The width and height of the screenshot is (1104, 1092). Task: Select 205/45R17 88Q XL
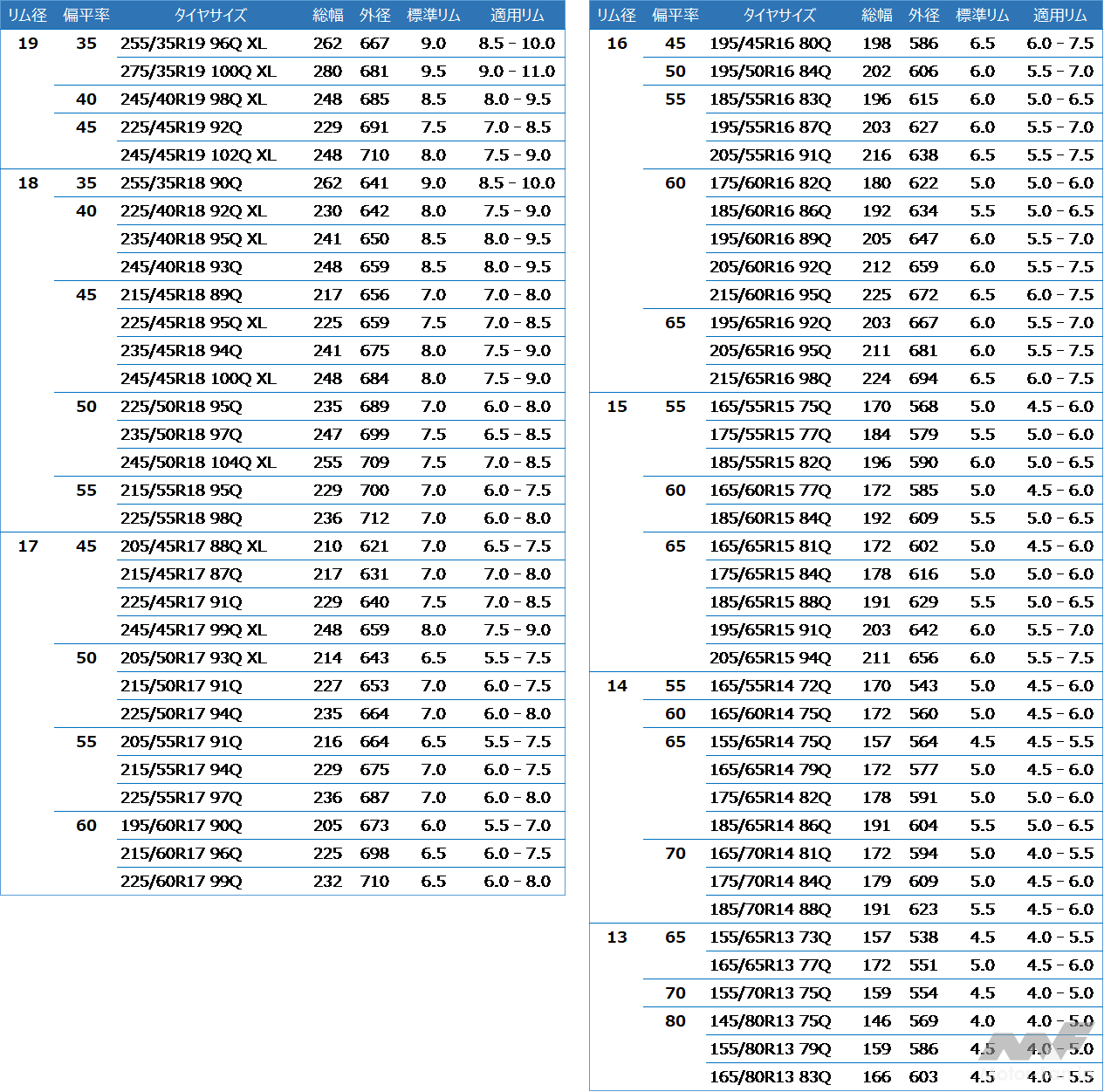point(194,546)
